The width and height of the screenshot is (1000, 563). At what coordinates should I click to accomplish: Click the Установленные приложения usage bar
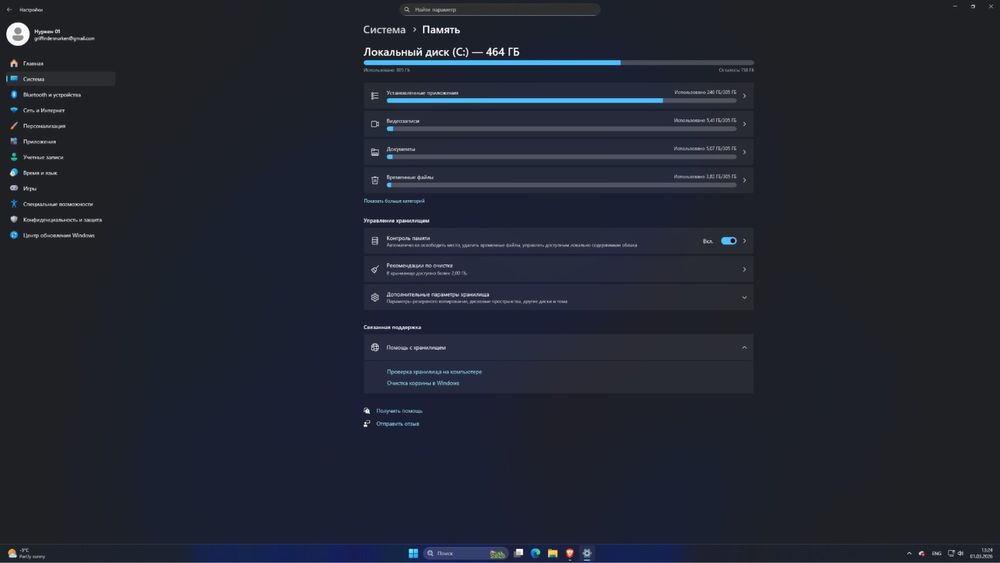561,101
